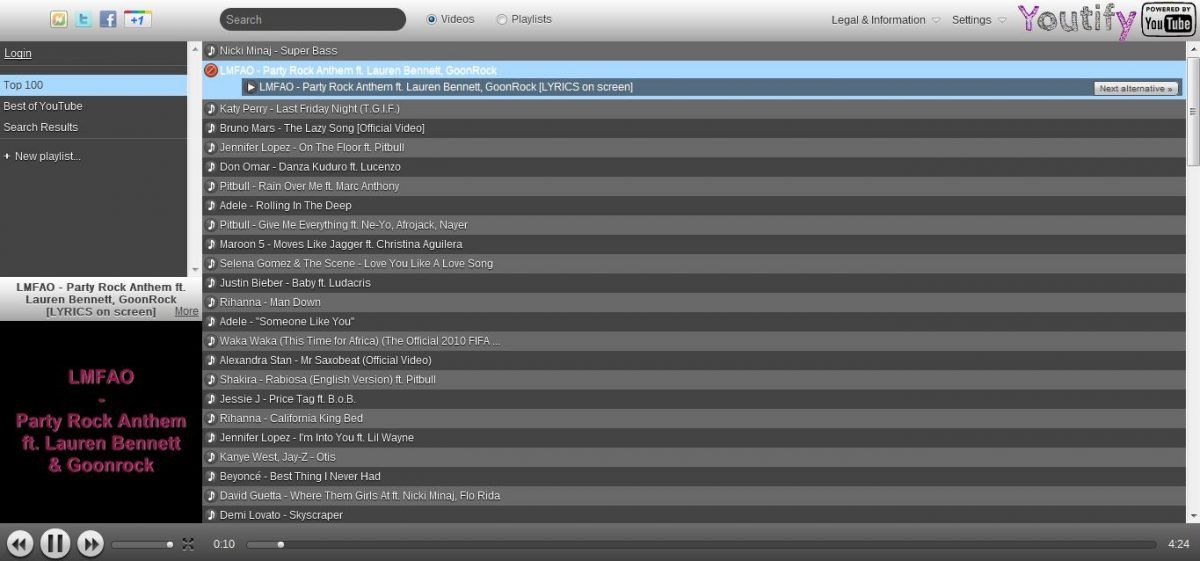Click the Twitter share icon
This screenshot has height=561, width=1200.
pyautogui.click(x=84, y=19)
